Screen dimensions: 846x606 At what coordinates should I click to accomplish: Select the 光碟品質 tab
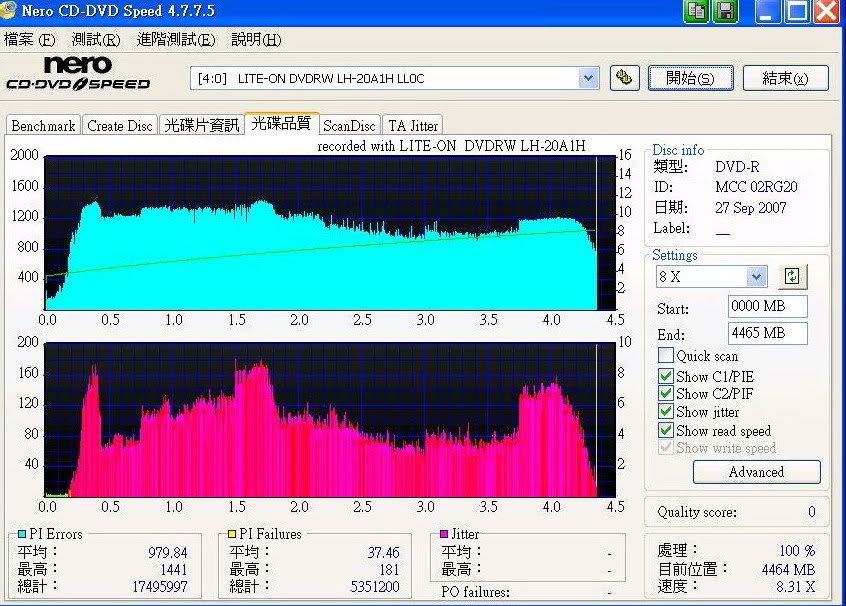click(281, 124)
